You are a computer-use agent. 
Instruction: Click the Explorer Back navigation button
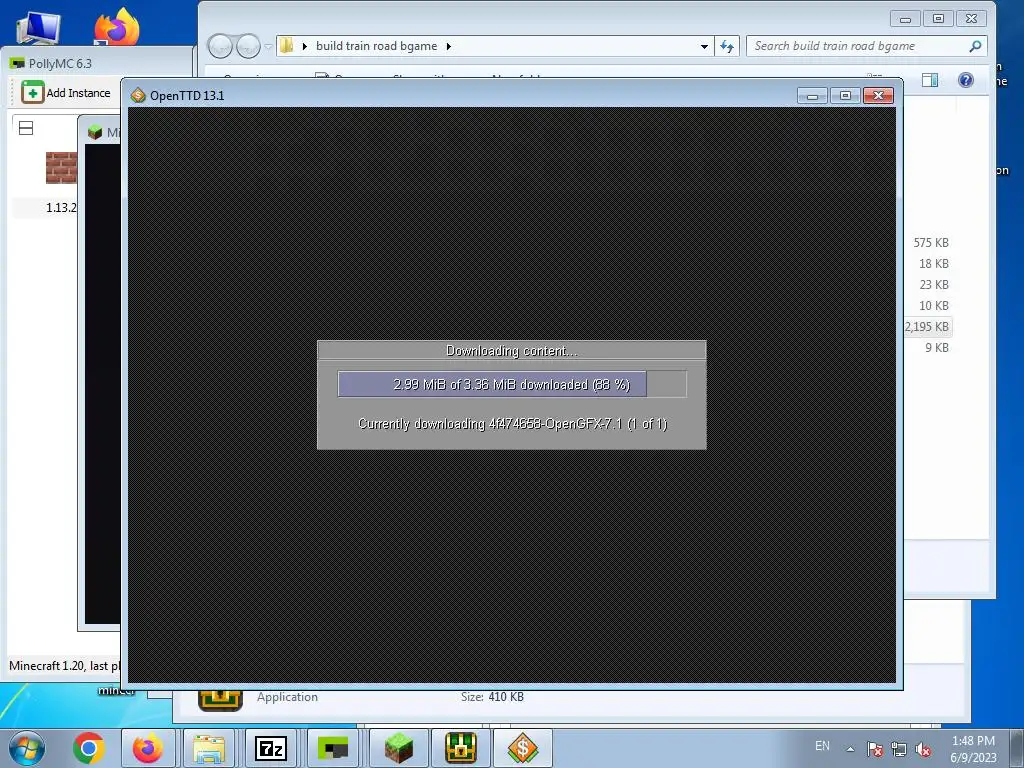click(x=220, y=46)
